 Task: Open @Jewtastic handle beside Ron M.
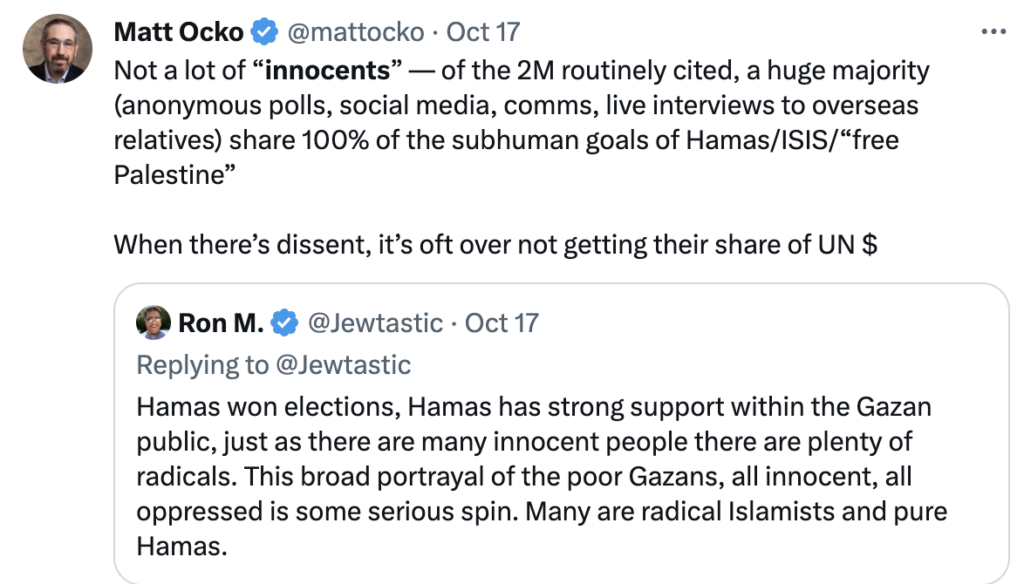(x=377, y=323)
